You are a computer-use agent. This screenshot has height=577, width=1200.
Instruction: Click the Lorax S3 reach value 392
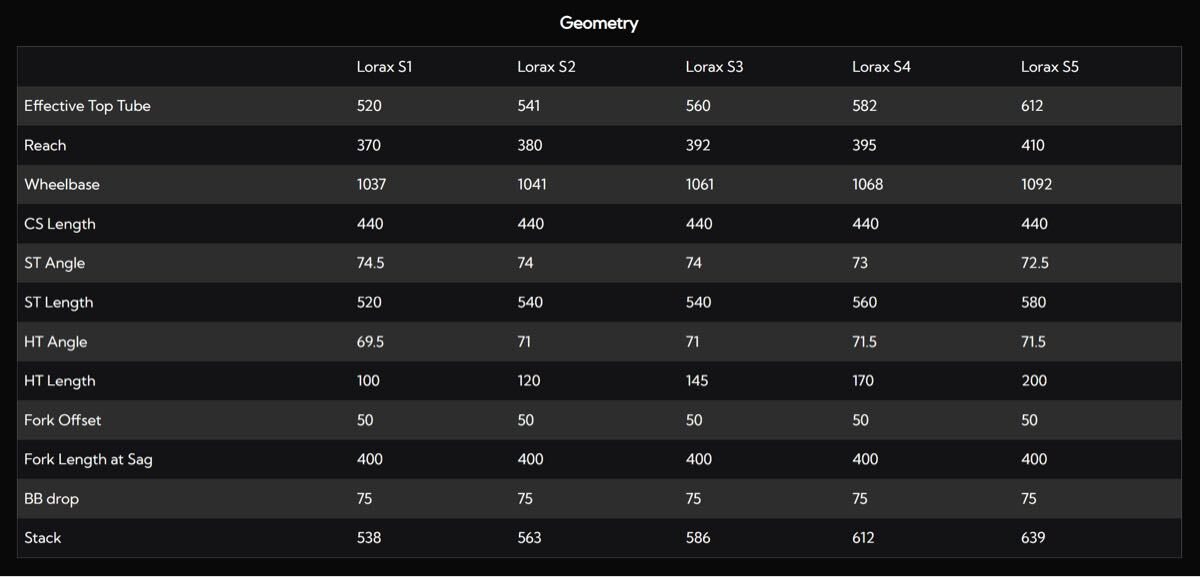tap(698, 145)
